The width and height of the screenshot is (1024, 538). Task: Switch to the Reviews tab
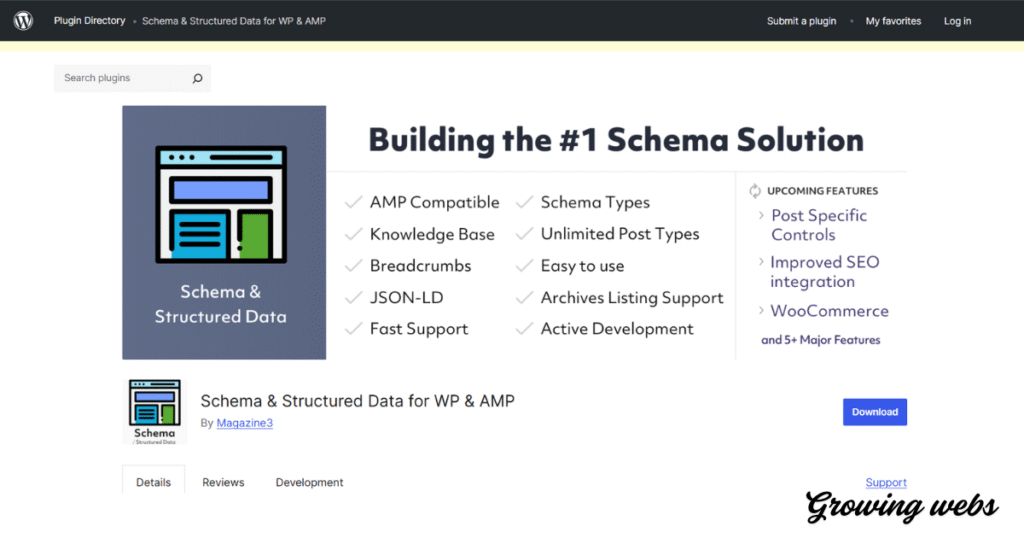coord(223,482)
